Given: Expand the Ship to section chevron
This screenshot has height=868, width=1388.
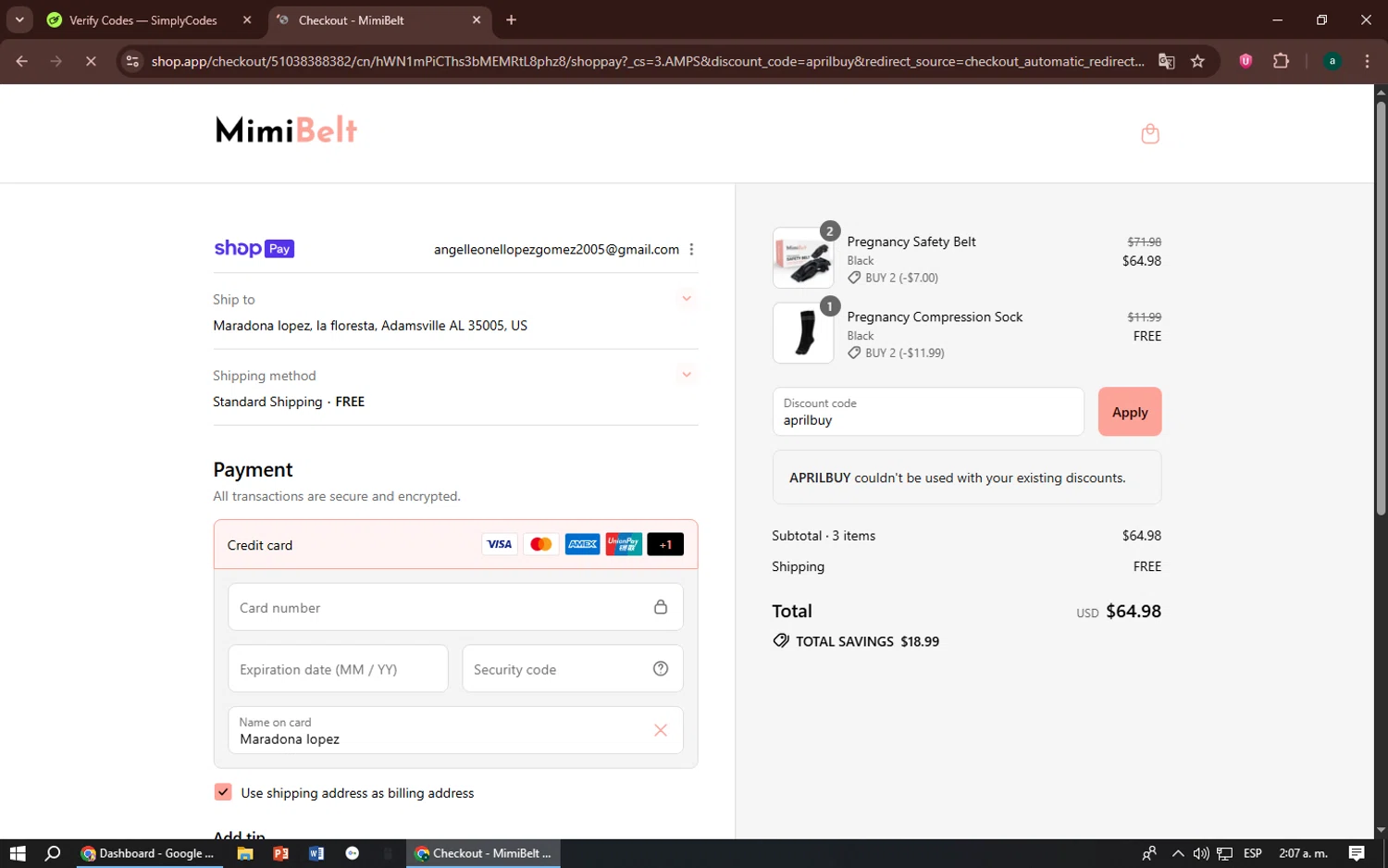Looking at the screenshot, I should [x=687, y=299].
